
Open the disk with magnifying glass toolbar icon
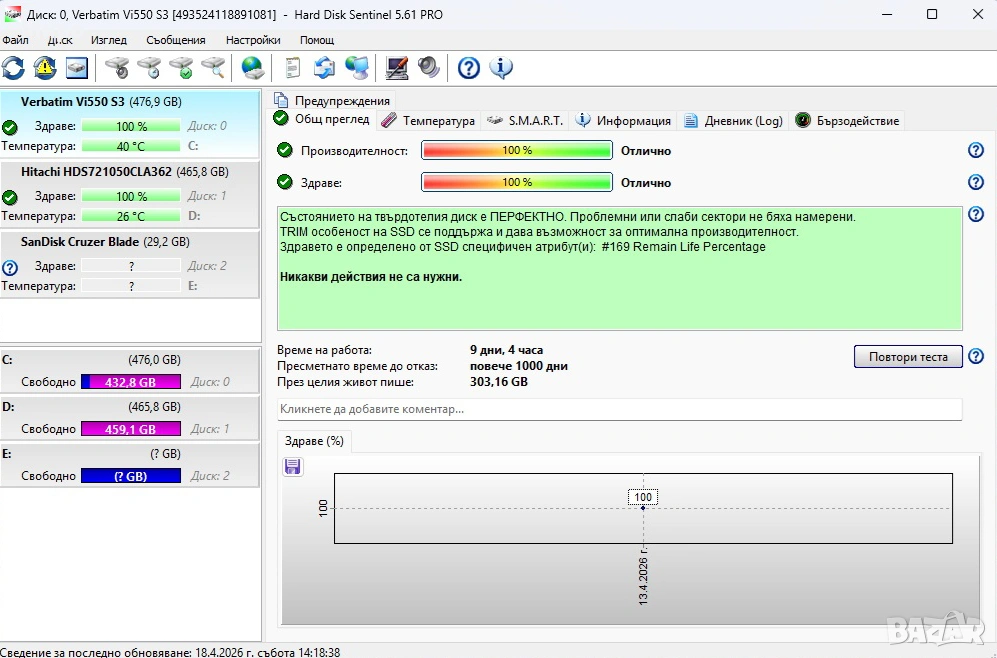click(213, 68)
